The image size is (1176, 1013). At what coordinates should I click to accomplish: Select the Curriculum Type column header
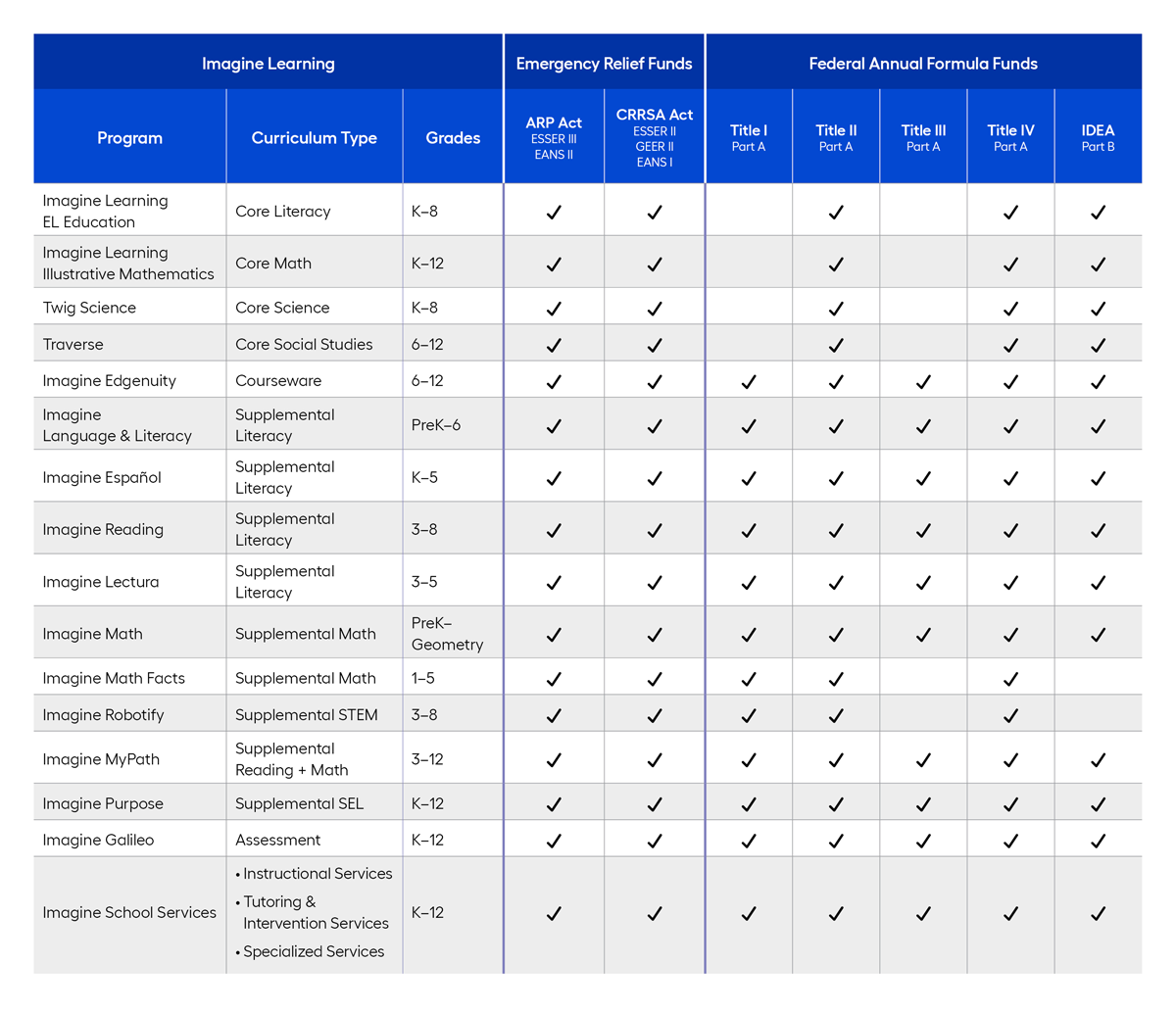pyautogui.click(x=315, y=138)
